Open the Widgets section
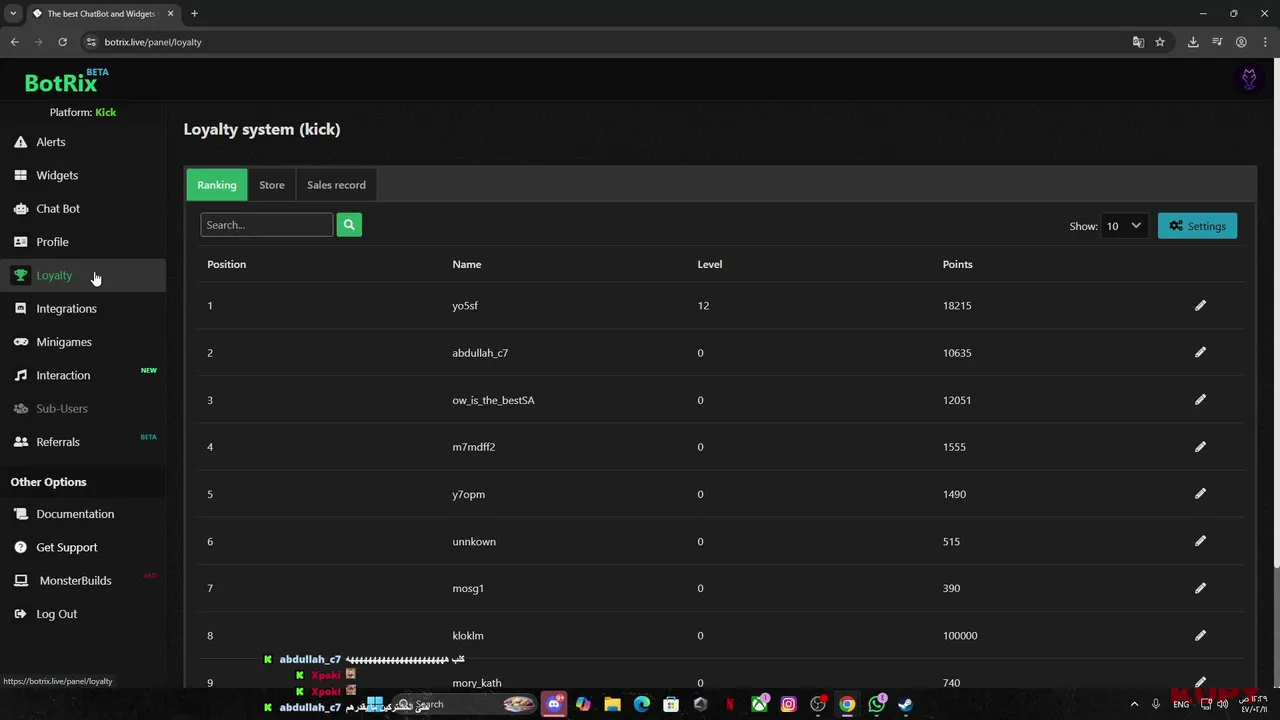The height and width of the screenshot is (720, 1280). 56,175
